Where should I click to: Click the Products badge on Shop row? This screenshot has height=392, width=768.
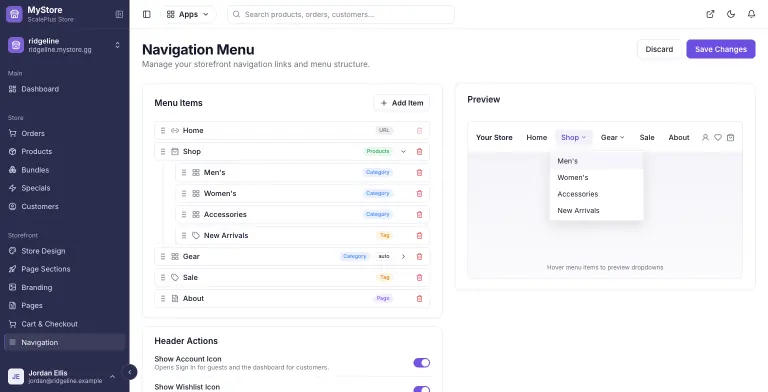click(x=378, y=151)
